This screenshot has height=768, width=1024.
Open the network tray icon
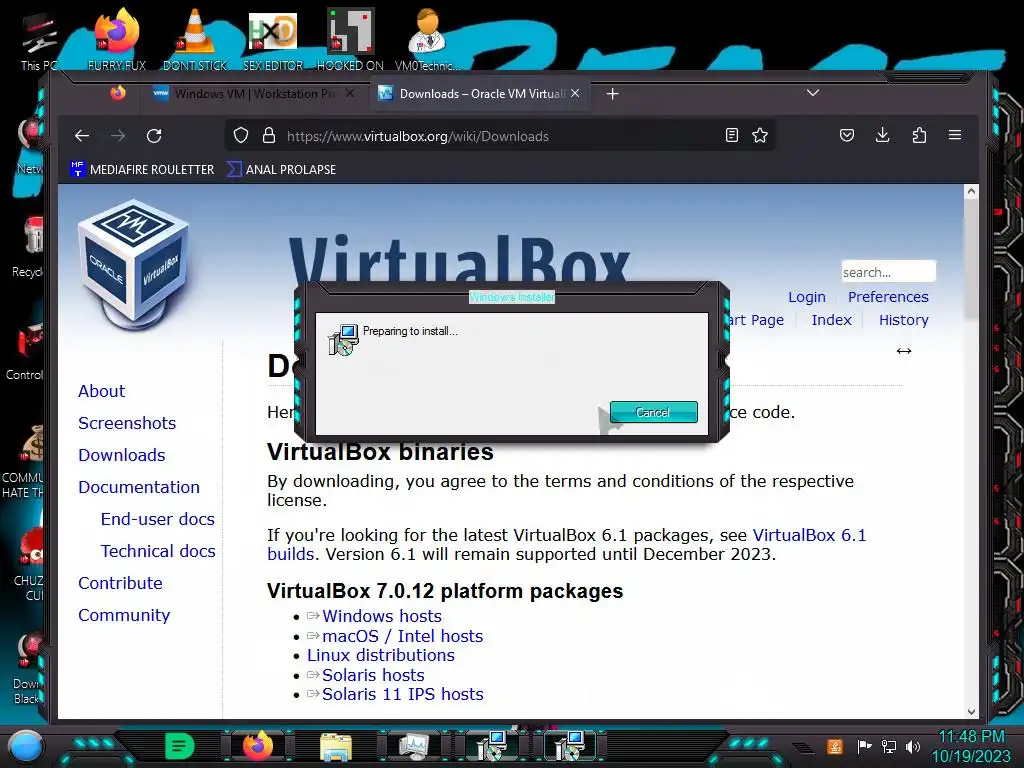[888, 746]
